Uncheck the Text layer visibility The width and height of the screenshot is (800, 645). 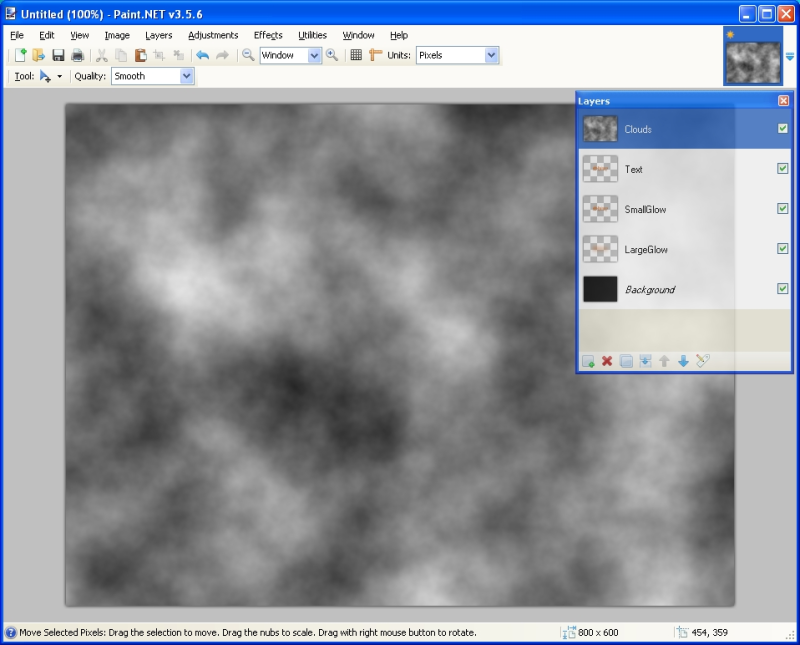[x=783, y=169]
